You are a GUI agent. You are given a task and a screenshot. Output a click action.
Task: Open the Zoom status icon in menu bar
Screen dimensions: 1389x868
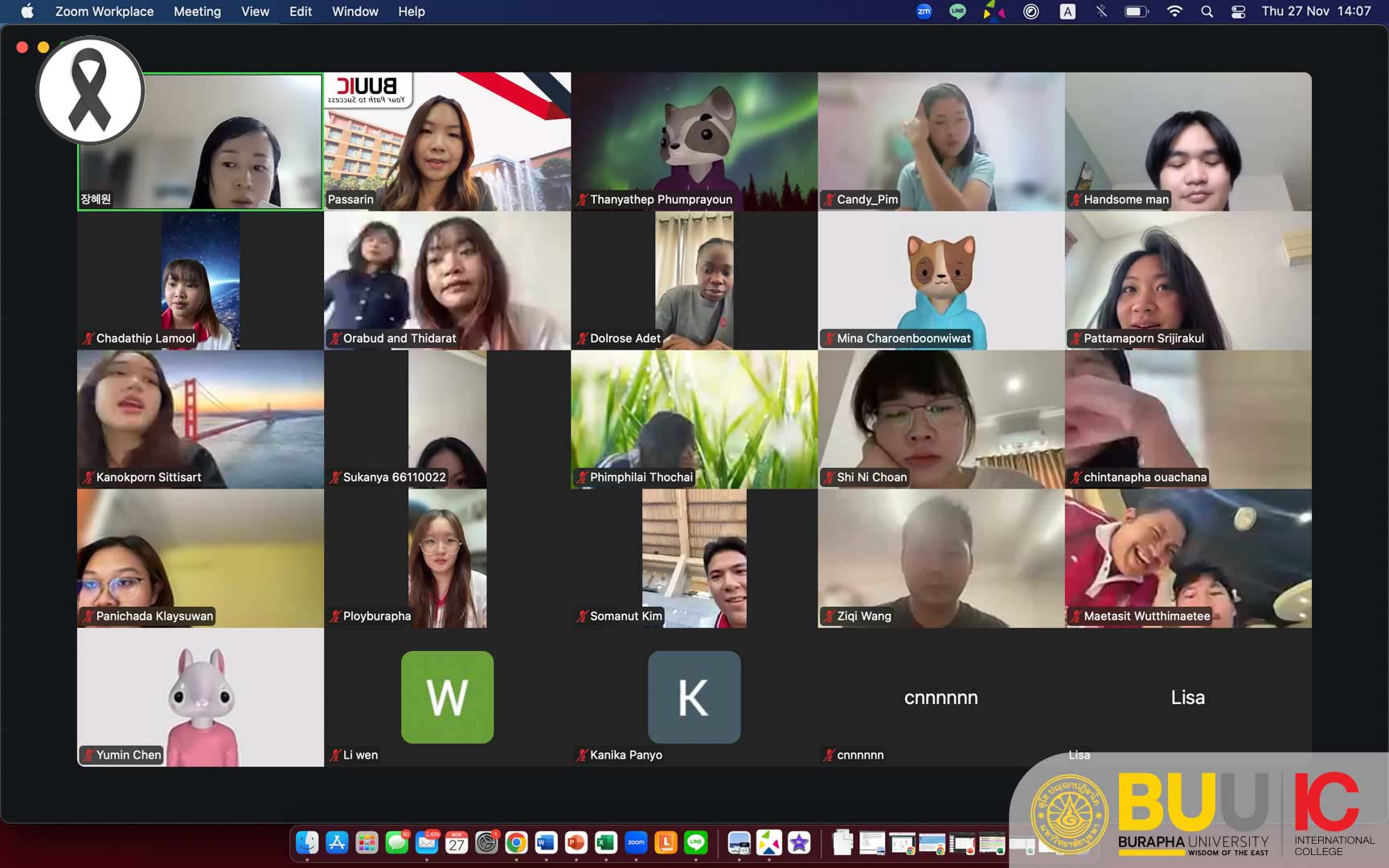924,11
